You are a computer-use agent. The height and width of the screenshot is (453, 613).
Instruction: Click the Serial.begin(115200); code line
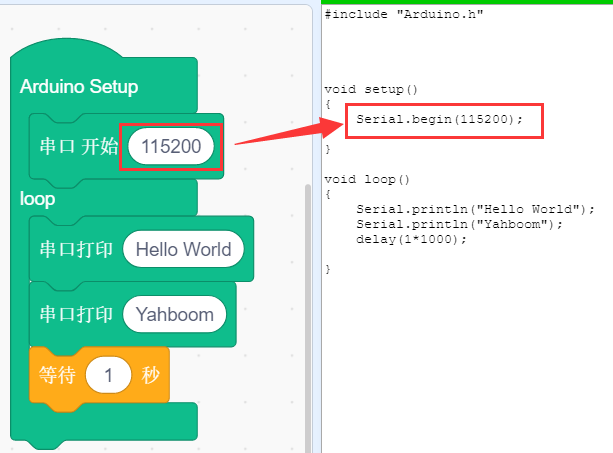point(439,119)
